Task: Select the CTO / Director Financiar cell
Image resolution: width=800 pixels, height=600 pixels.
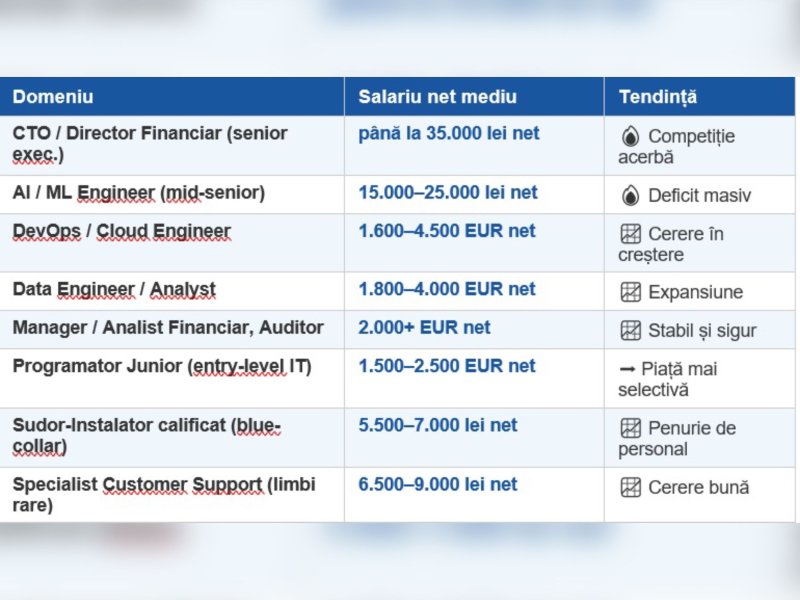Action: tap(150, 144)
